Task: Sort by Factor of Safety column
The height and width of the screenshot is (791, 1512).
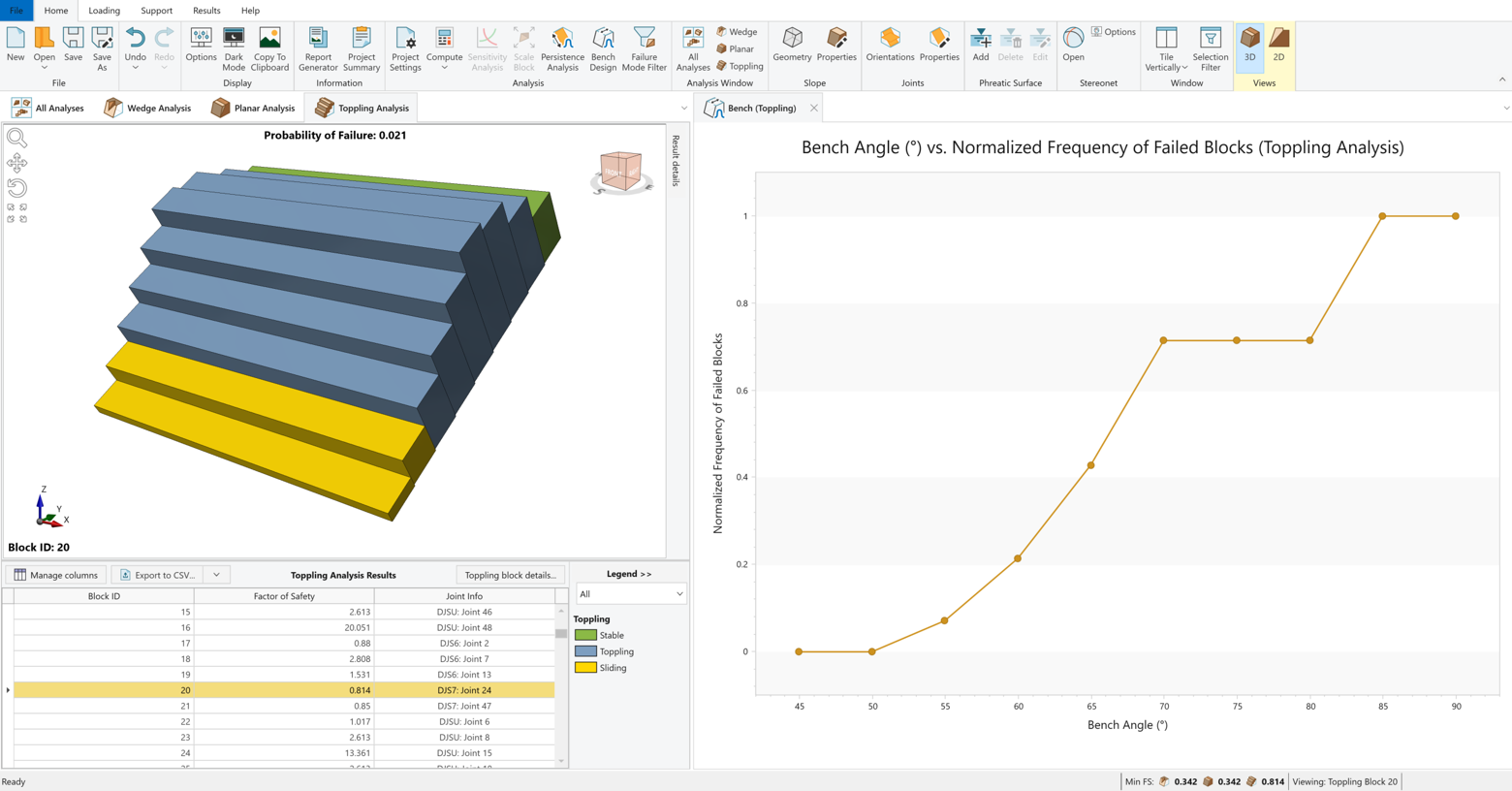Action: (x=284, y=596)
